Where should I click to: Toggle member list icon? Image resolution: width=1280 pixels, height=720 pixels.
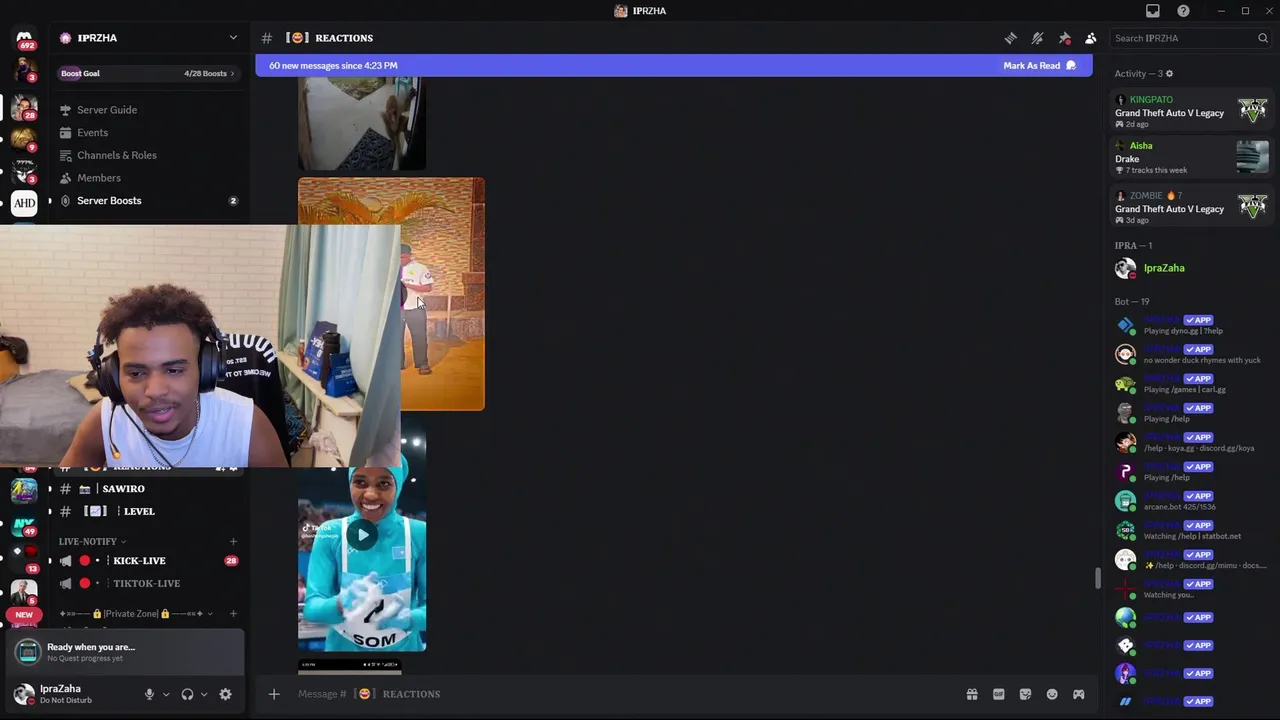(x=1091, y=38)
